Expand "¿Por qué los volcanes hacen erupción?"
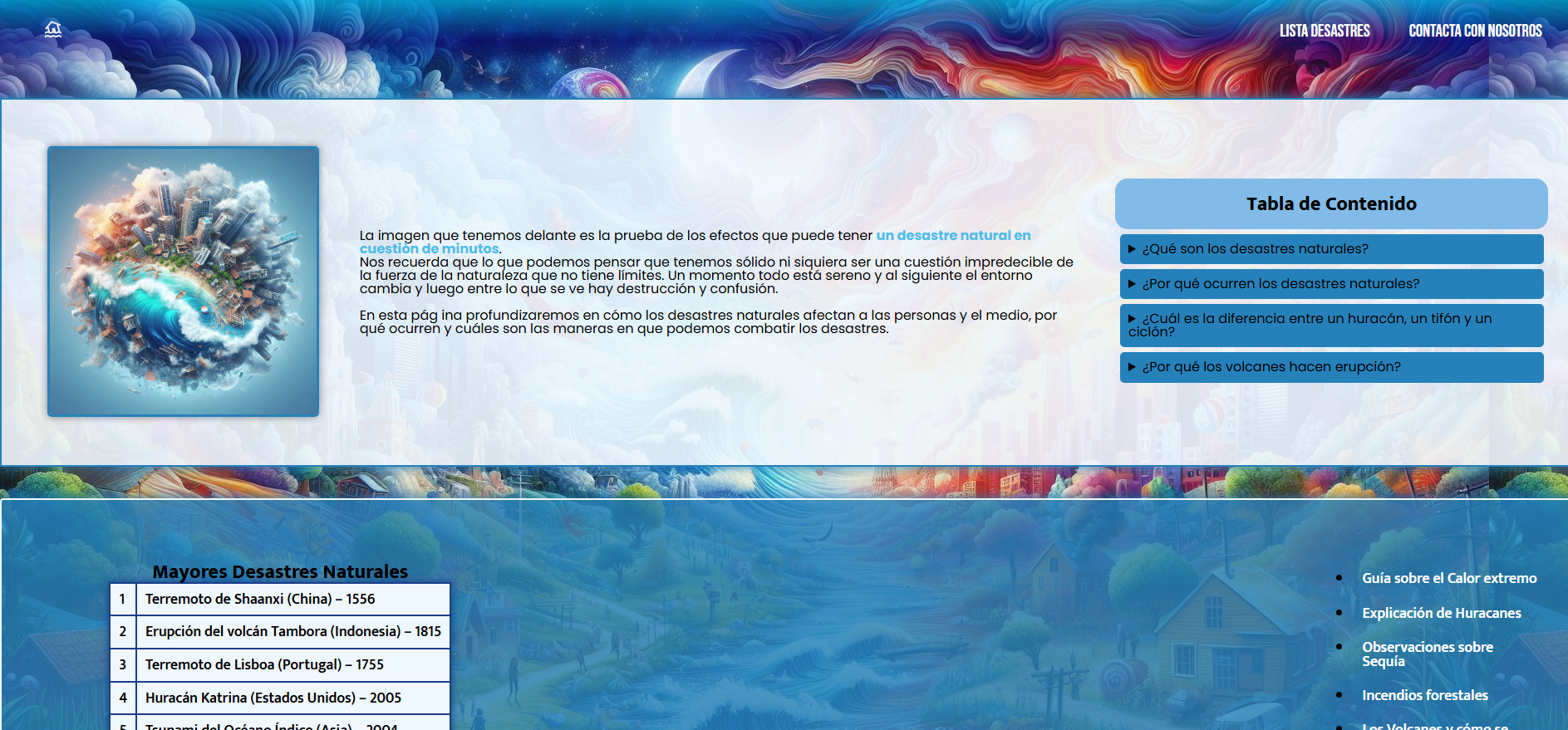 1271,367
